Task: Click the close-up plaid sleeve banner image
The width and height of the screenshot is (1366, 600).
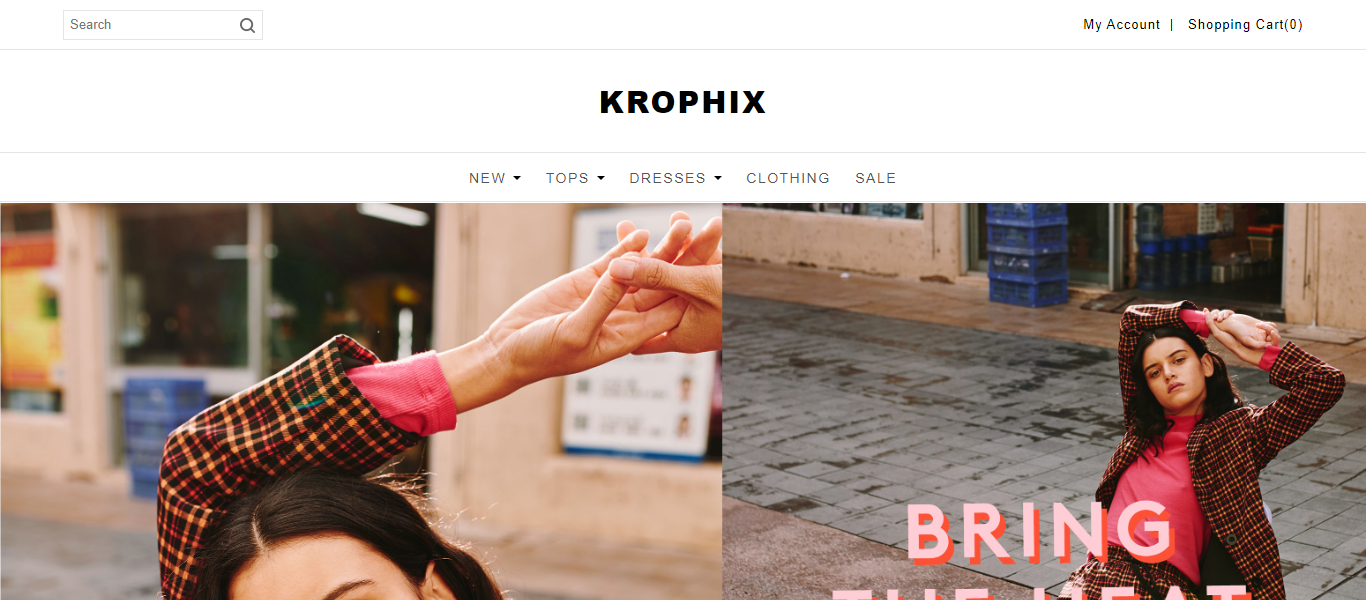Action: point(361,402)
